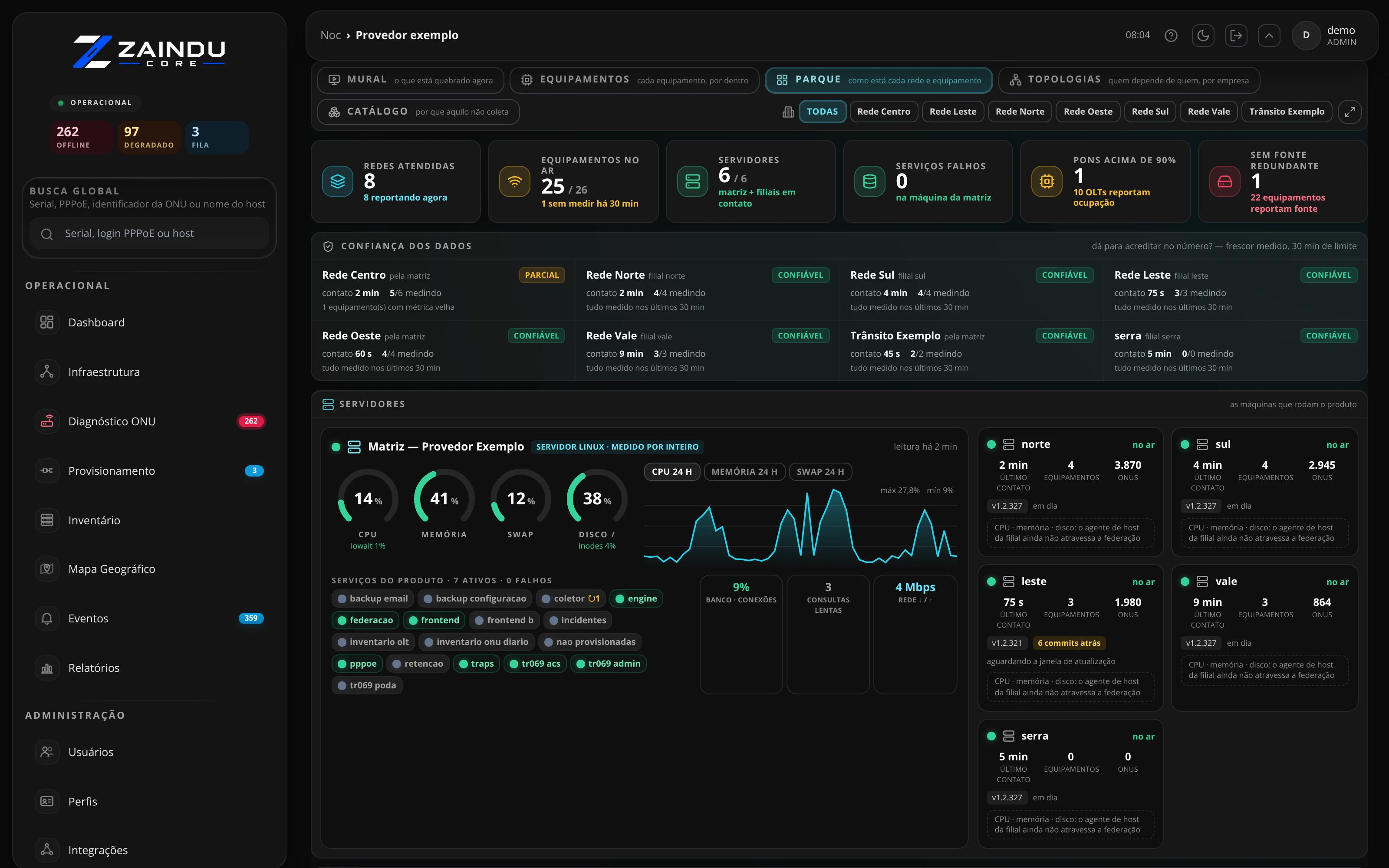Filter by Rede Norte

click(x=1020, y=112)
